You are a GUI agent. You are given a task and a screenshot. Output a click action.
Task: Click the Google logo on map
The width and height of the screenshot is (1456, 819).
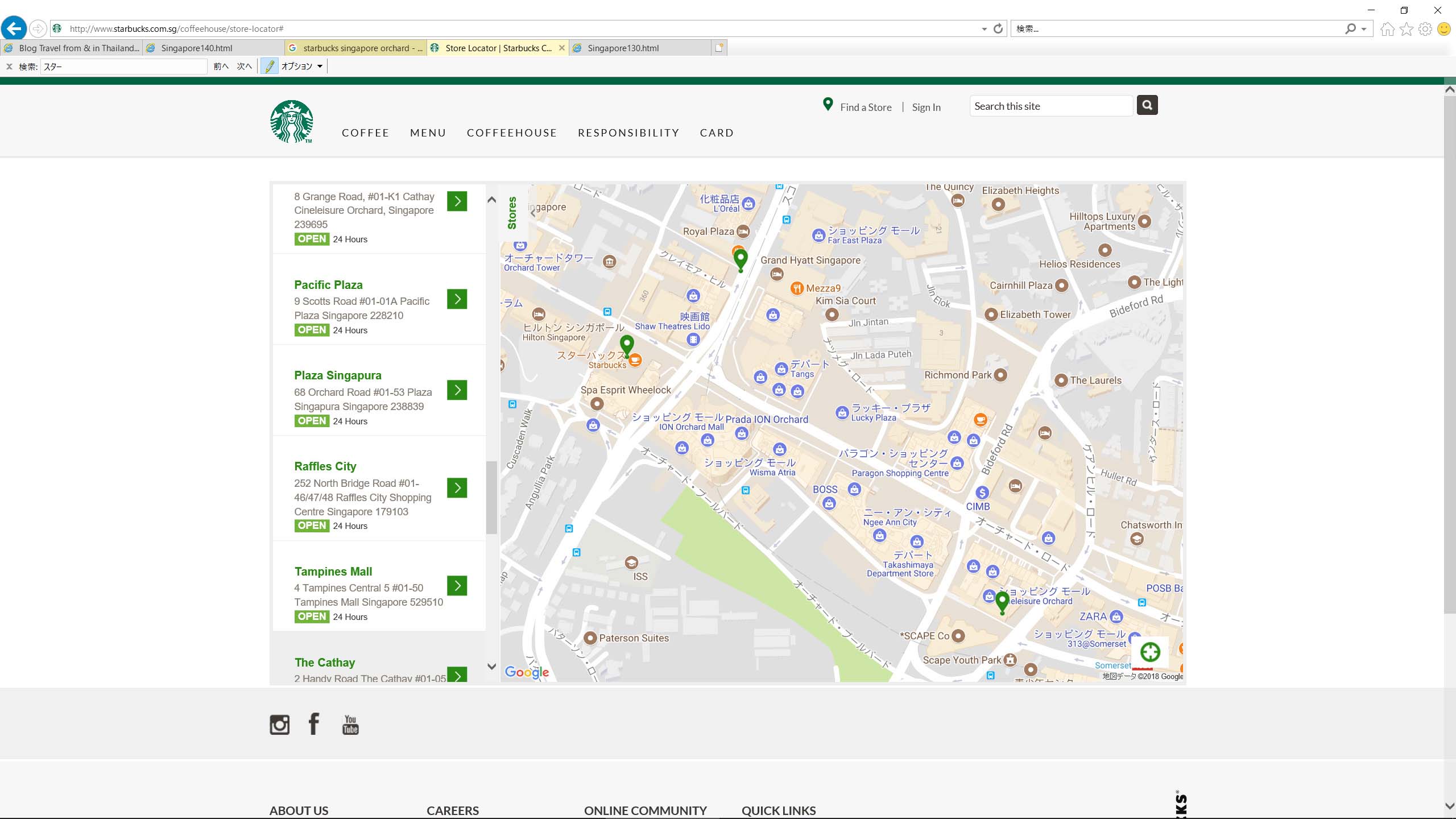(x=527, y=672)
